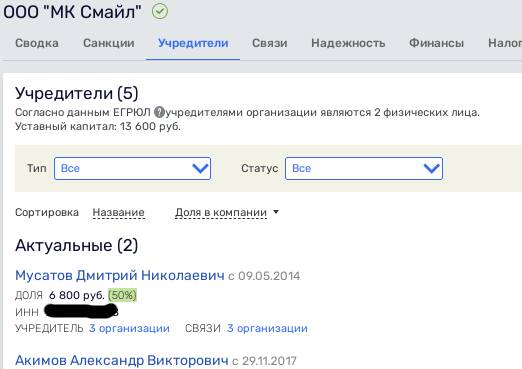The image size is (522, 369).
Task: Toggle sort direction triangle next to Доля в компании
Action: [276, 212]
